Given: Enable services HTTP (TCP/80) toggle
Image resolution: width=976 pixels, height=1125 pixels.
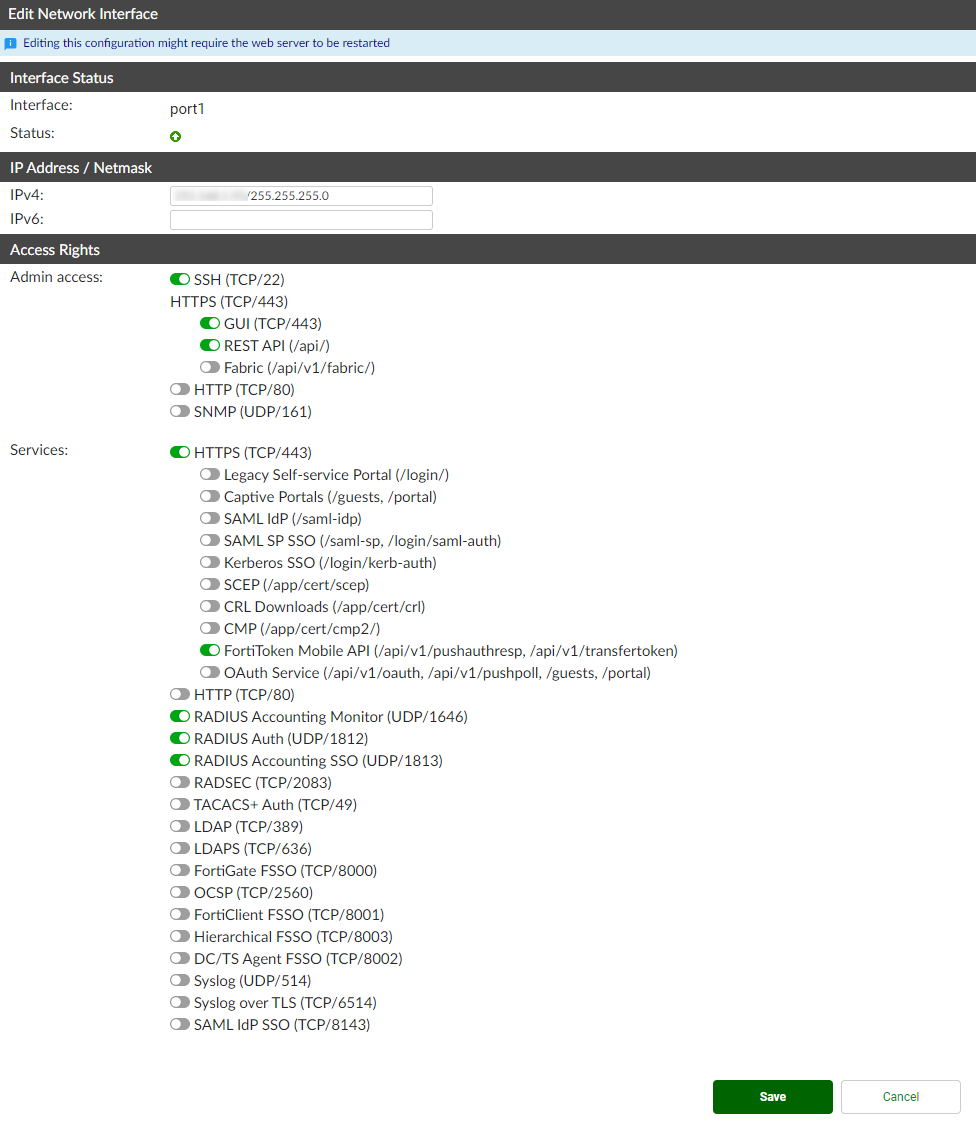Looking at the screenshot, I should pyautogui.click(x=179, y=695).
